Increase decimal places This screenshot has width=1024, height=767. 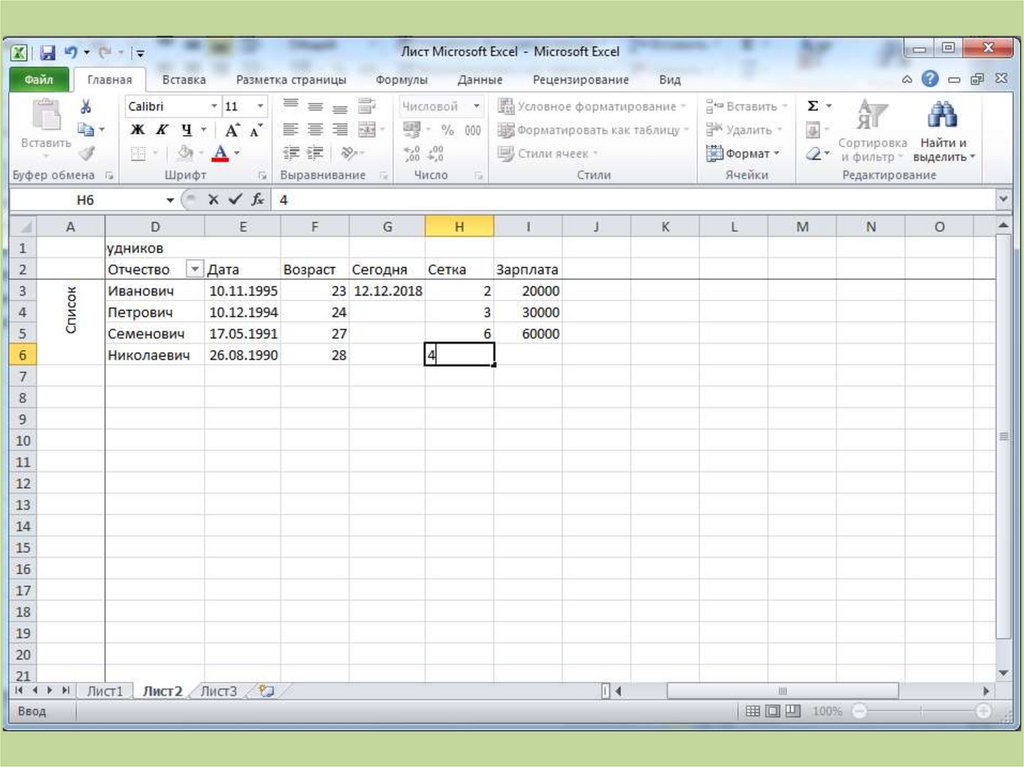pos(412,154)
